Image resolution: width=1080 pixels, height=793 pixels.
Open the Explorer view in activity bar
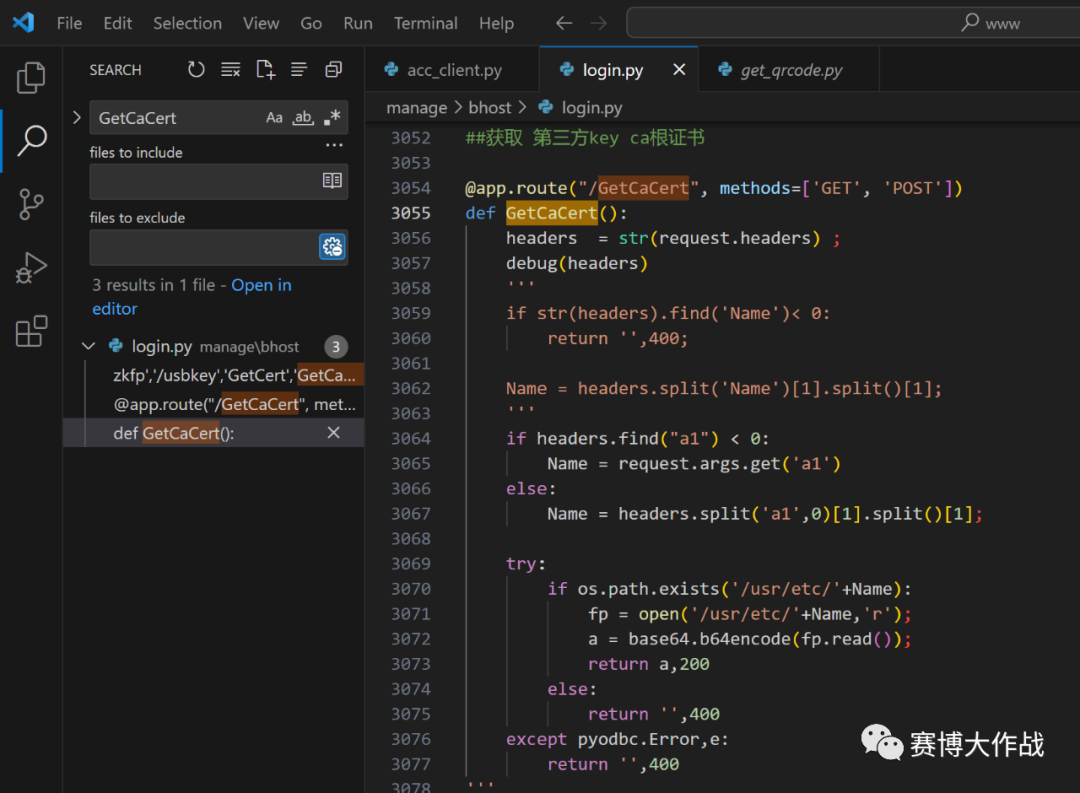click(31, 77)
